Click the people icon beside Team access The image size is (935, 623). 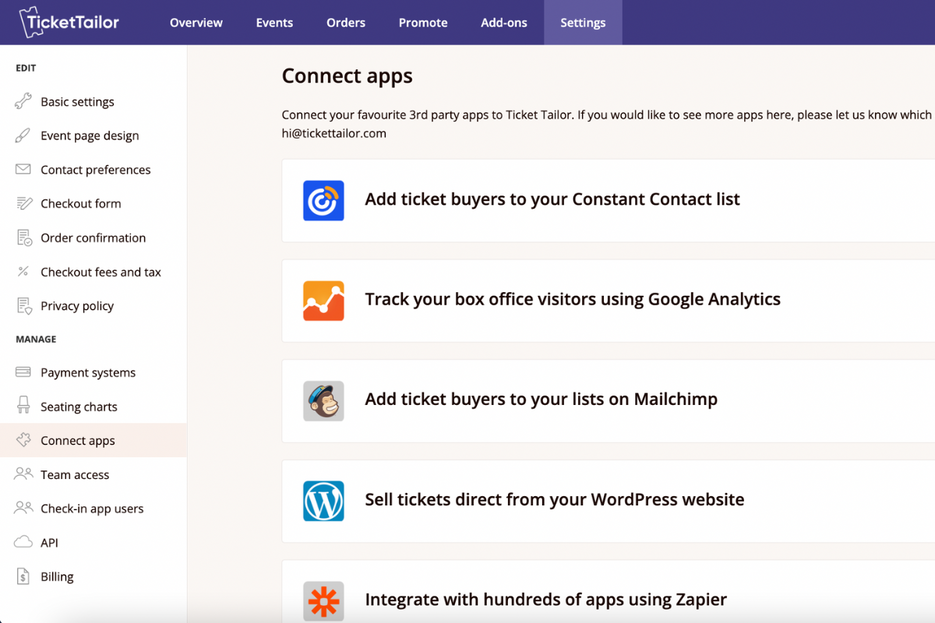pos(21,474)
